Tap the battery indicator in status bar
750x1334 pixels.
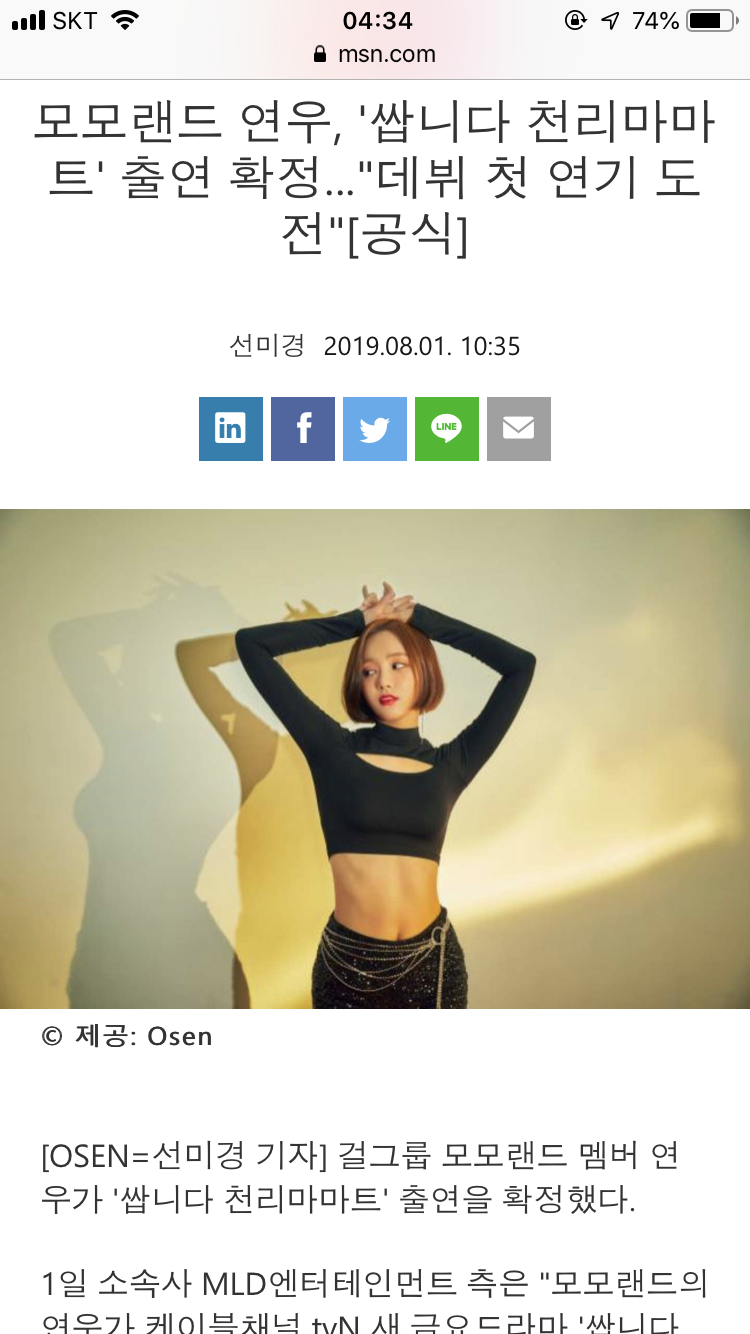pos(712,20)
